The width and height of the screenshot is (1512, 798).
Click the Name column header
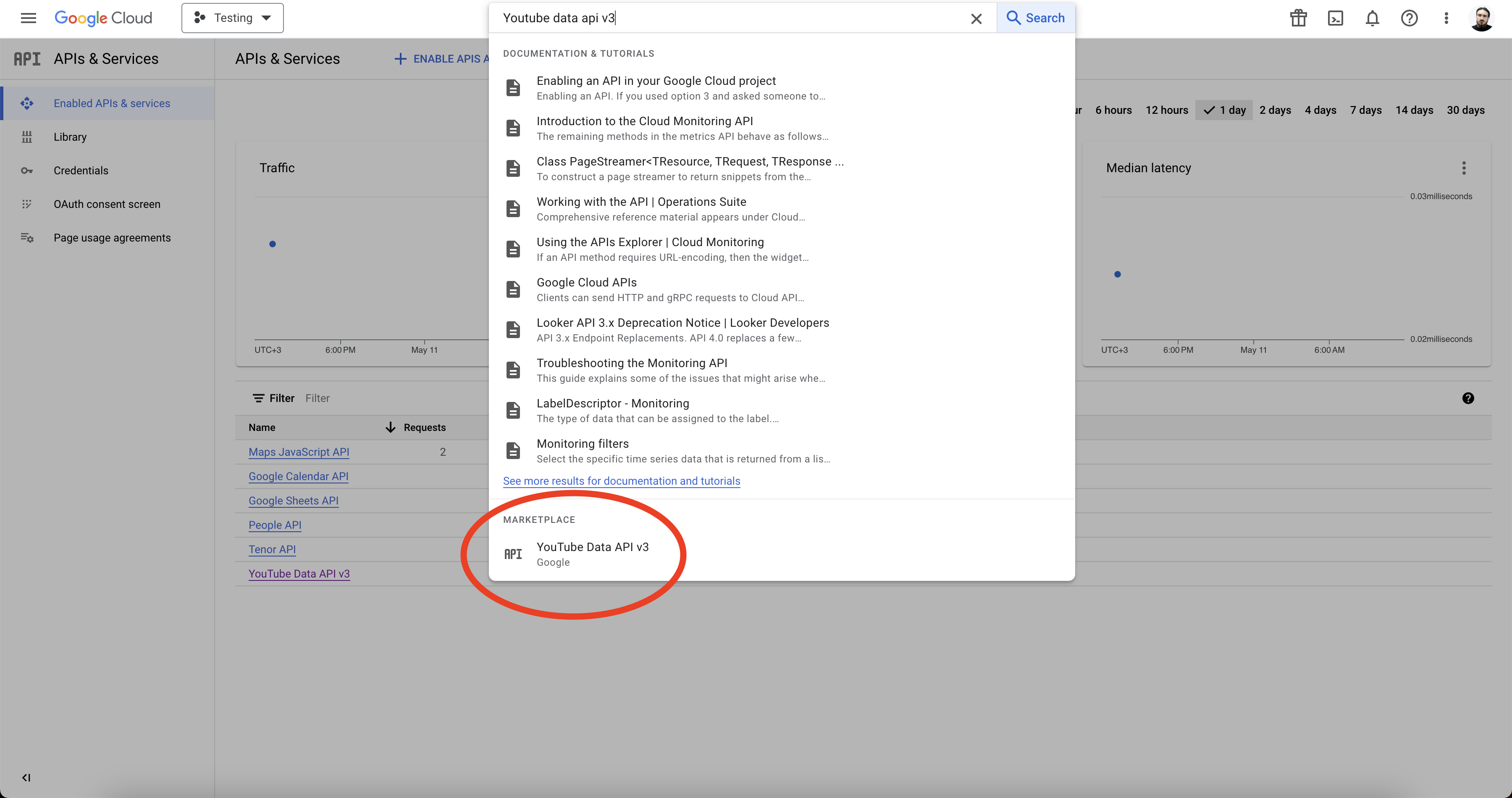point(262,428)
